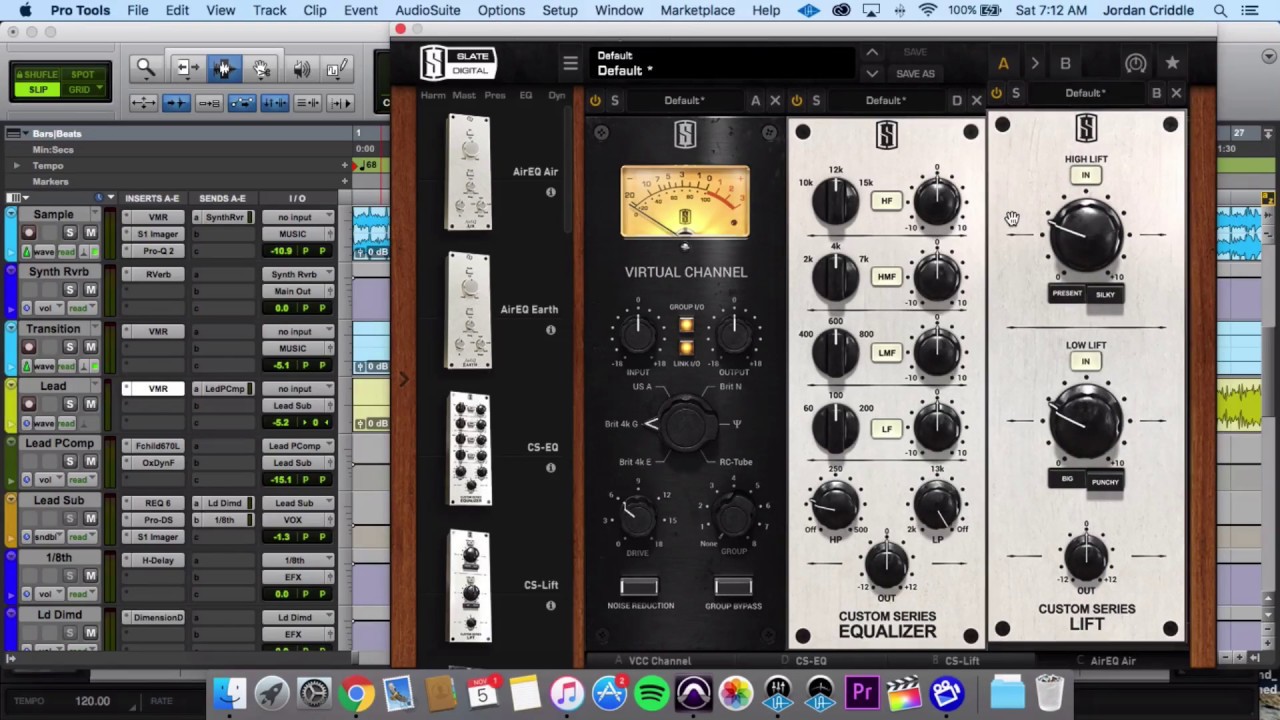
Task: Select the Dyn module category tab
Action: 557,96
